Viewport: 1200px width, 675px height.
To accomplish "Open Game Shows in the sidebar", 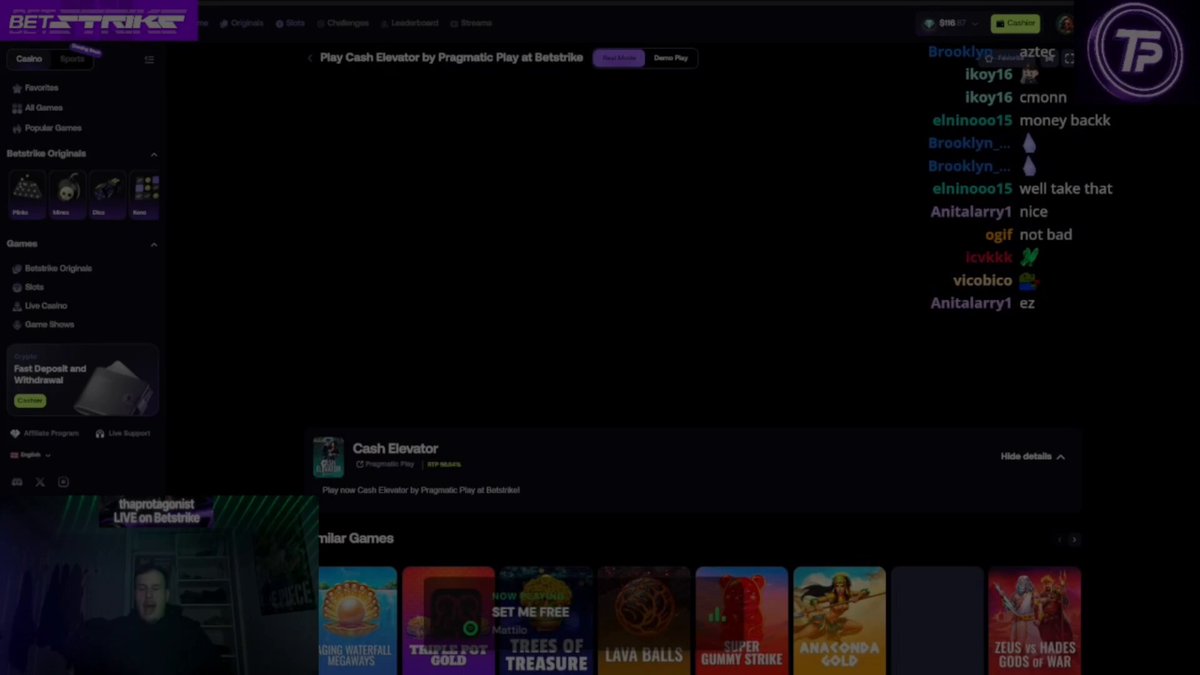I will (x=43, y=325).
